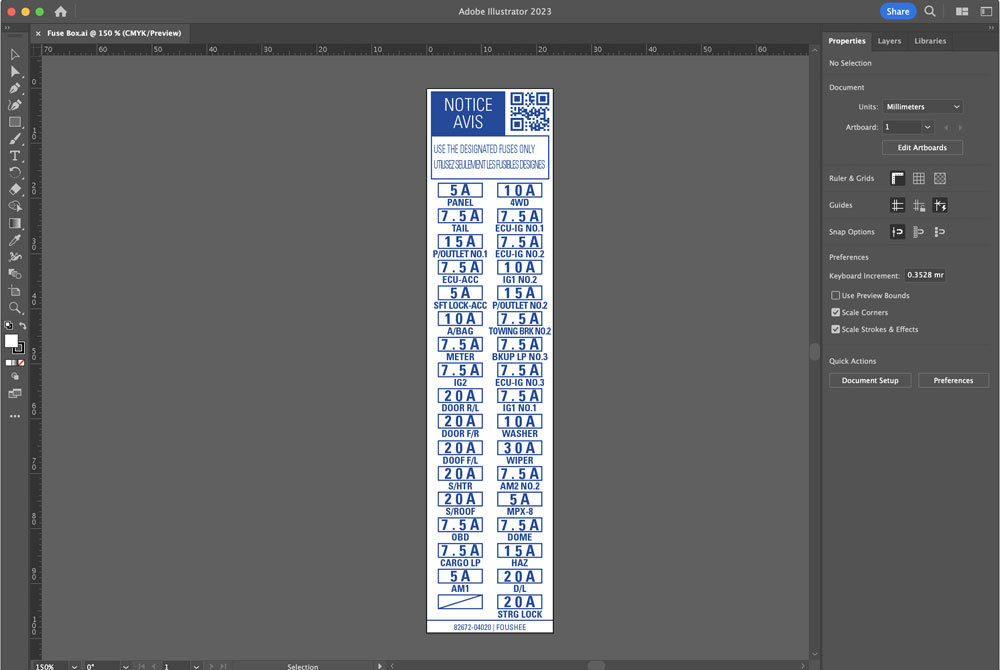The height and width of the screenshot is (670, 1000).
Task: Switch to the Properties tab
Action: click(846, 41)
